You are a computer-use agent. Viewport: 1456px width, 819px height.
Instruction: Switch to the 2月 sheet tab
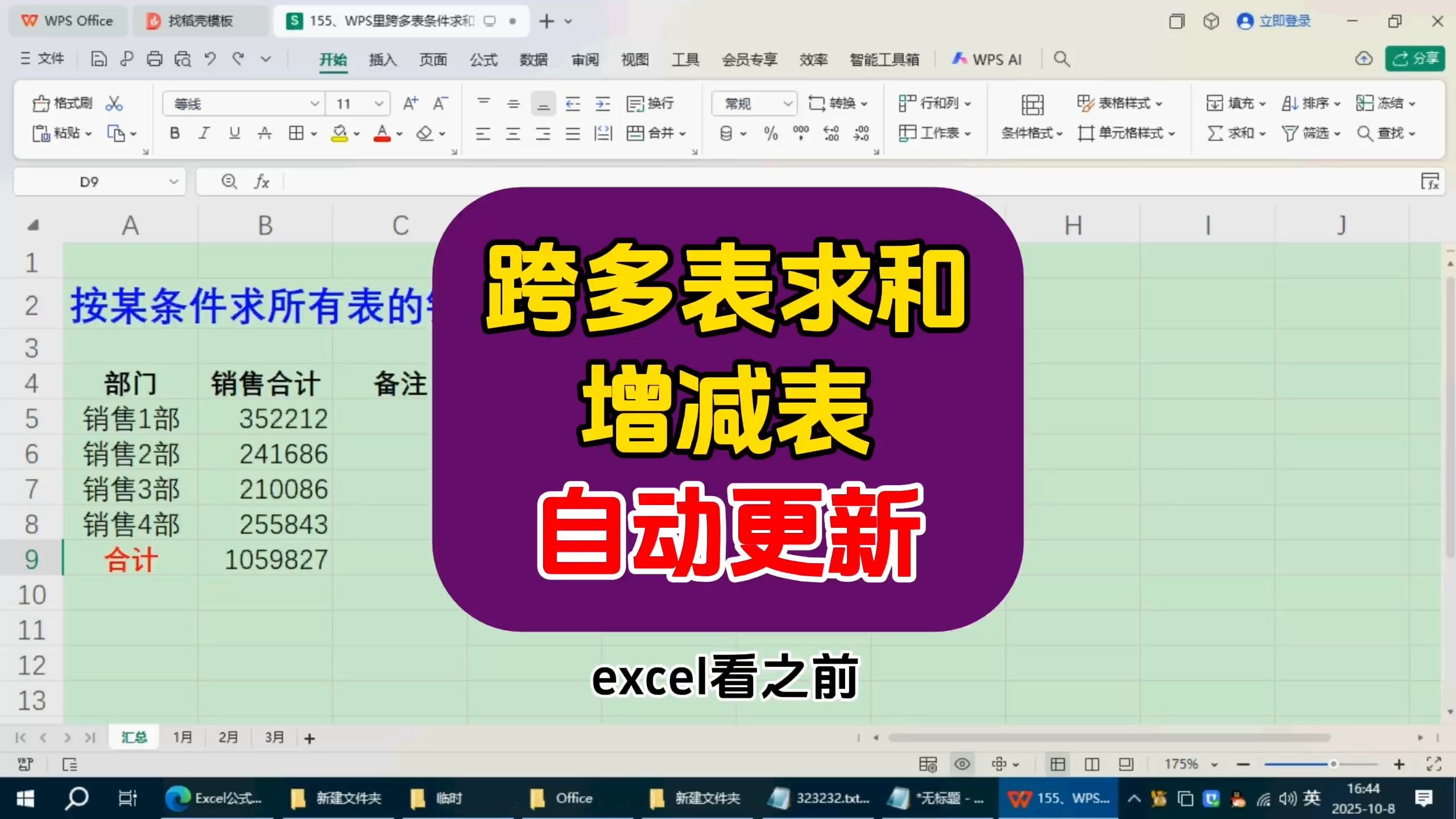(x=227, y=737)
